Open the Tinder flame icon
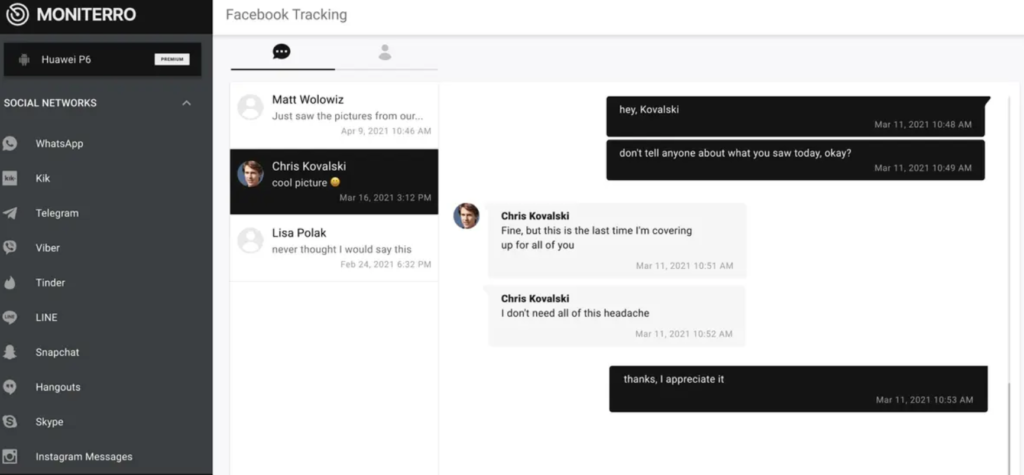The image size is (1024, 475). tap(10, 283)
